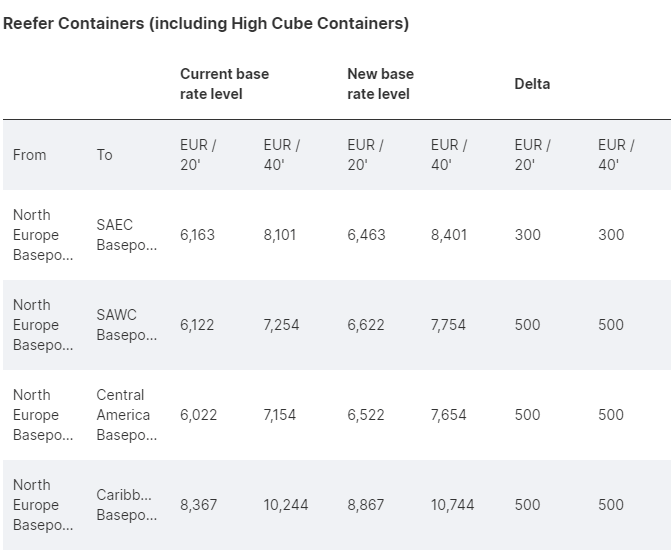Click the 7,654 new rate cell
The height and width of the screenshot is (551, 671).
click(x=448, y=415)
